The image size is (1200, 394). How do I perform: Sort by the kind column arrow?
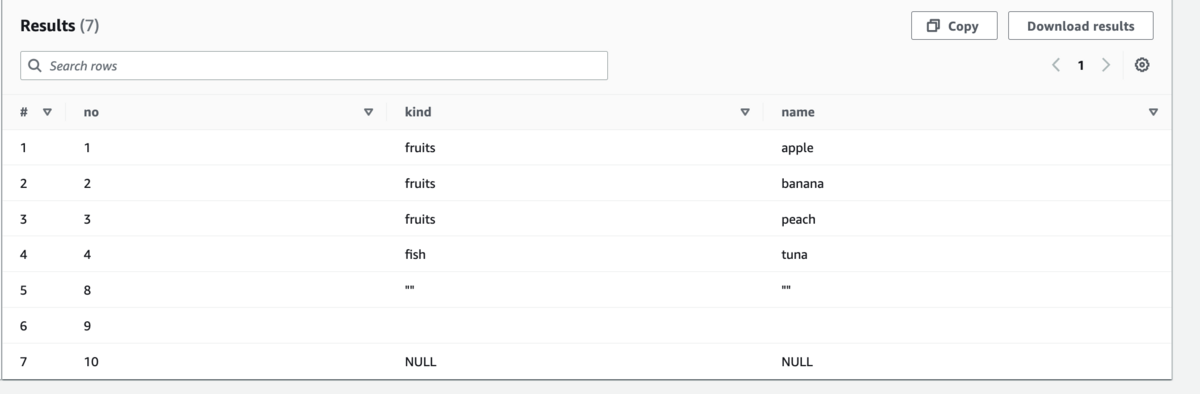click(x=744, y=113)
